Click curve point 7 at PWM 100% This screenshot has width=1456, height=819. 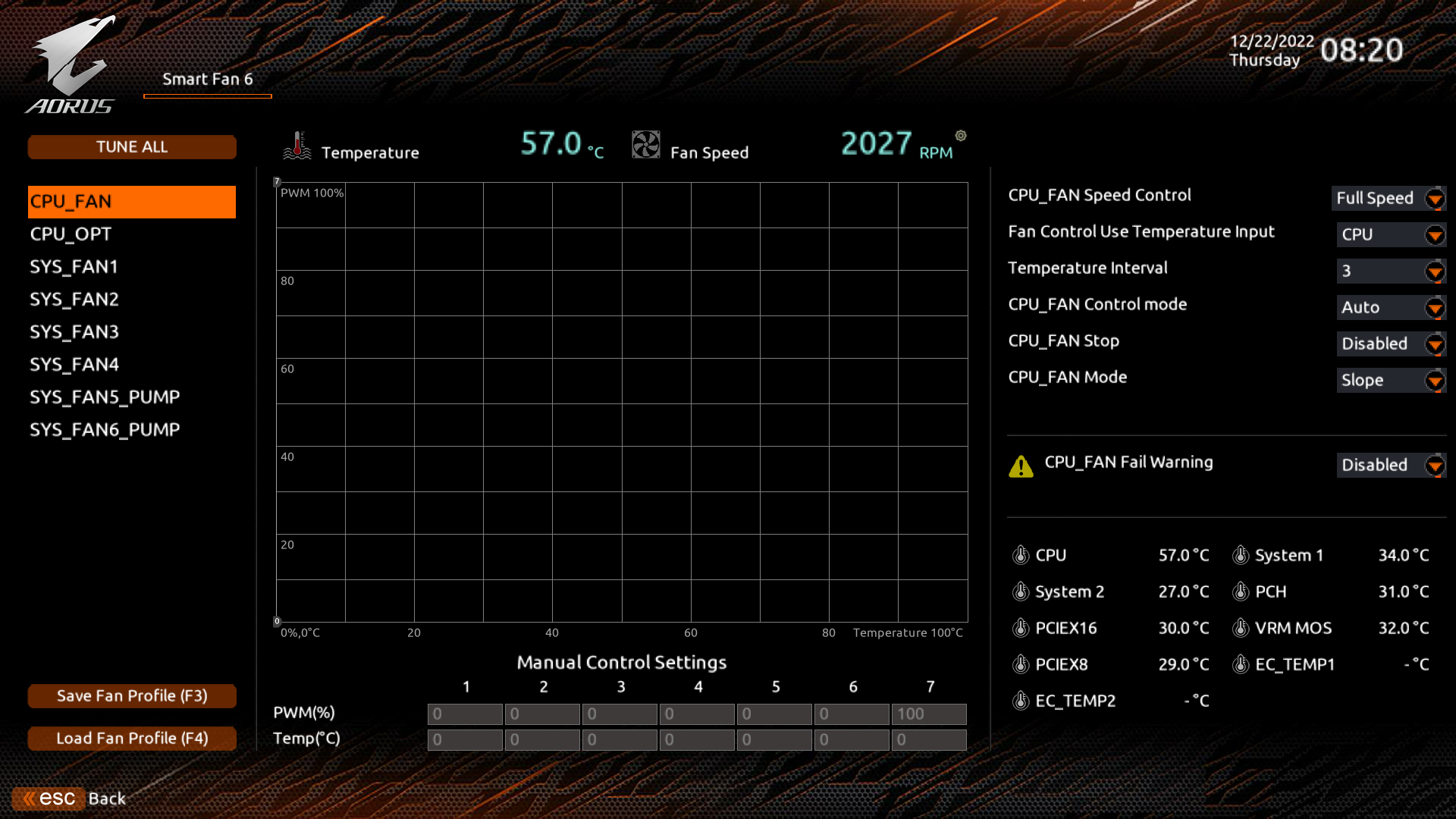(x=277, y=182)
